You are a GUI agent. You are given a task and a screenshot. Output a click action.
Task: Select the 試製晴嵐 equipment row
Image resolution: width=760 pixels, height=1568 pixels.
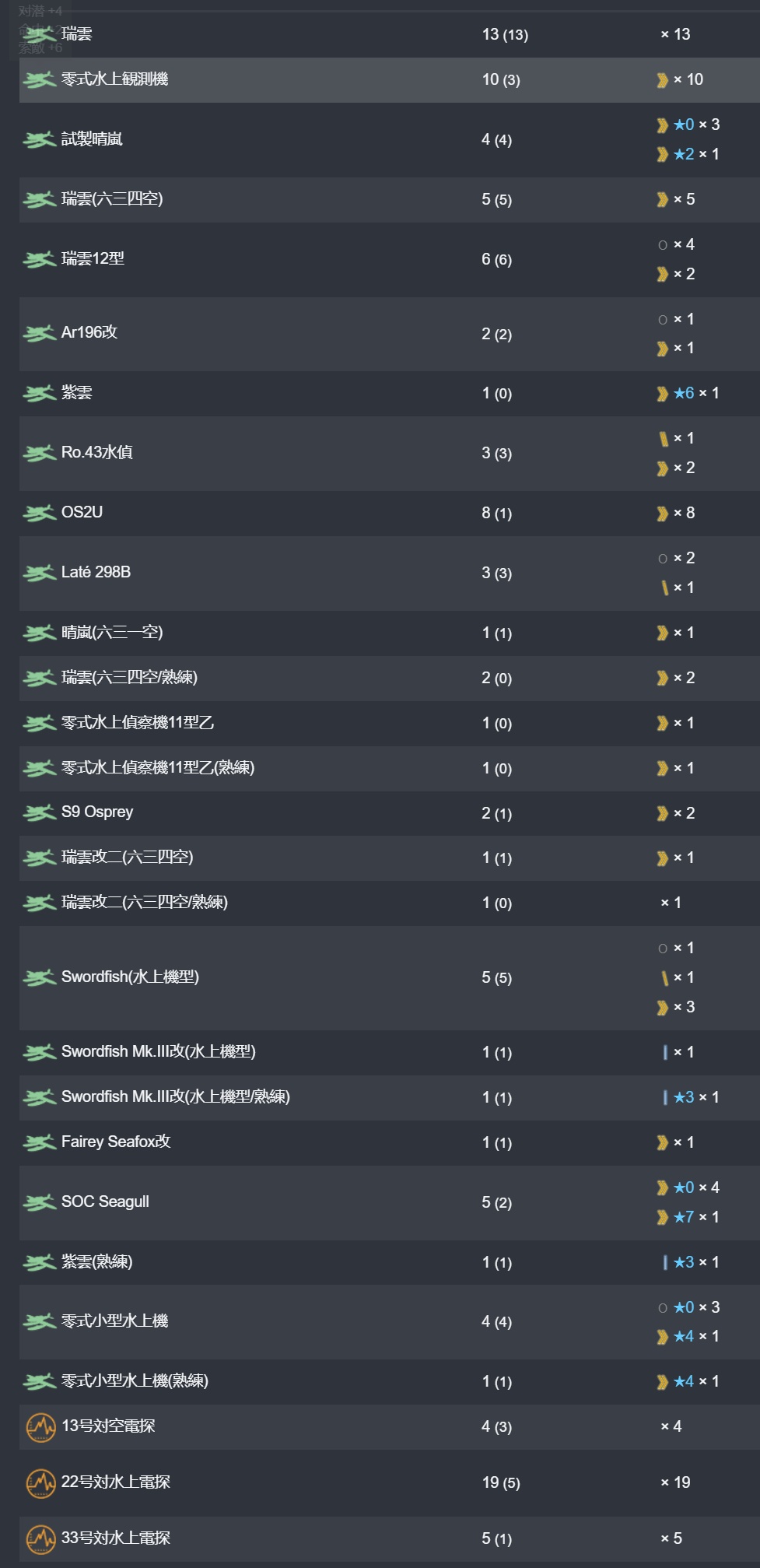(390, 139)
